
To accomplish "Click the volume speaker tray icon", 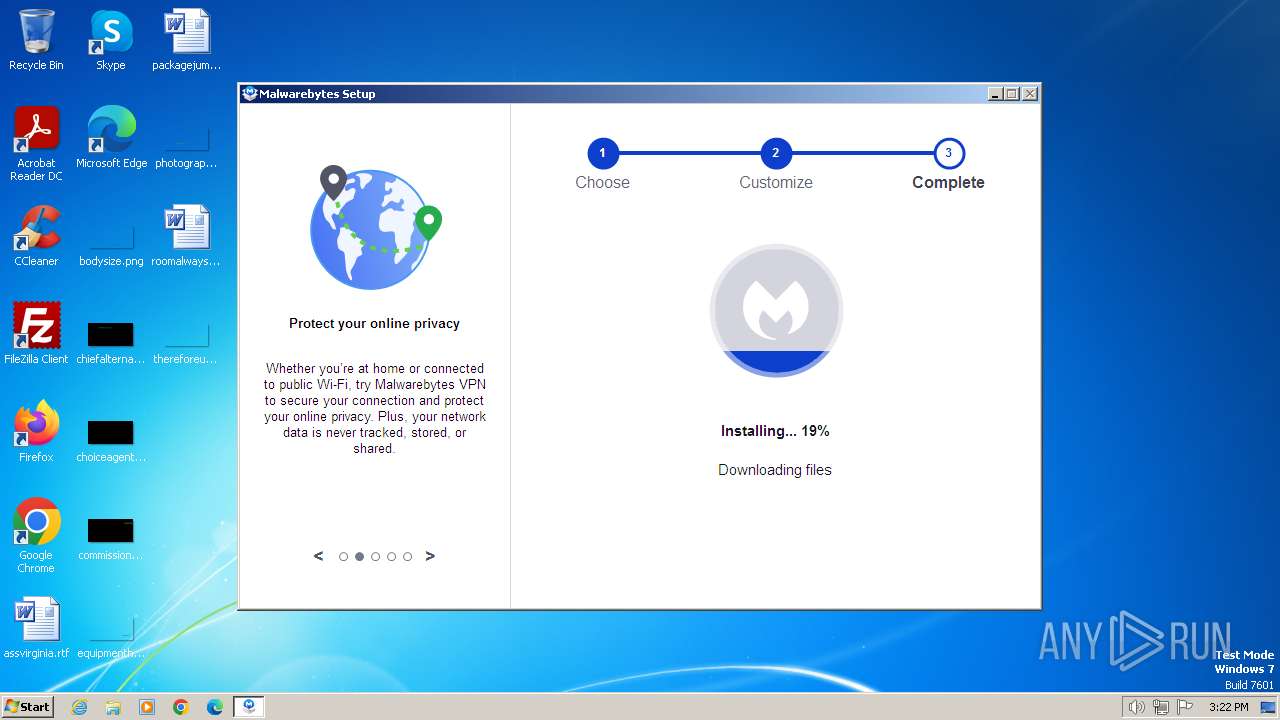I will [x=1136, y=707].
